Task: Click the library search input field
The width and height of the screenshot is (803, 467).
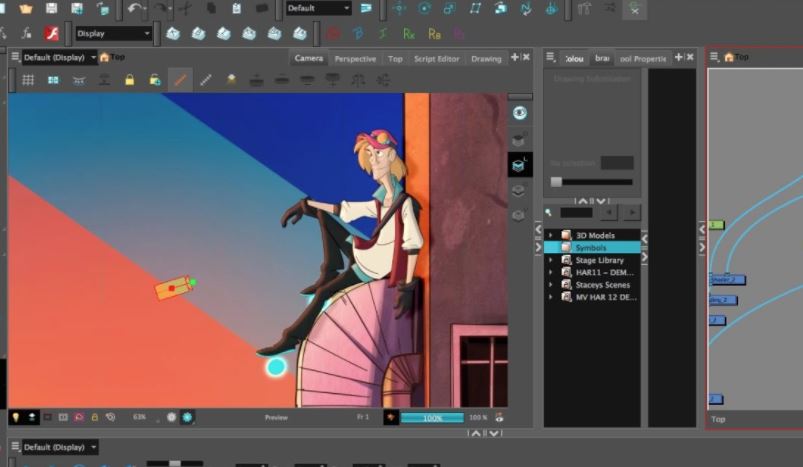Action: point(576,212)
